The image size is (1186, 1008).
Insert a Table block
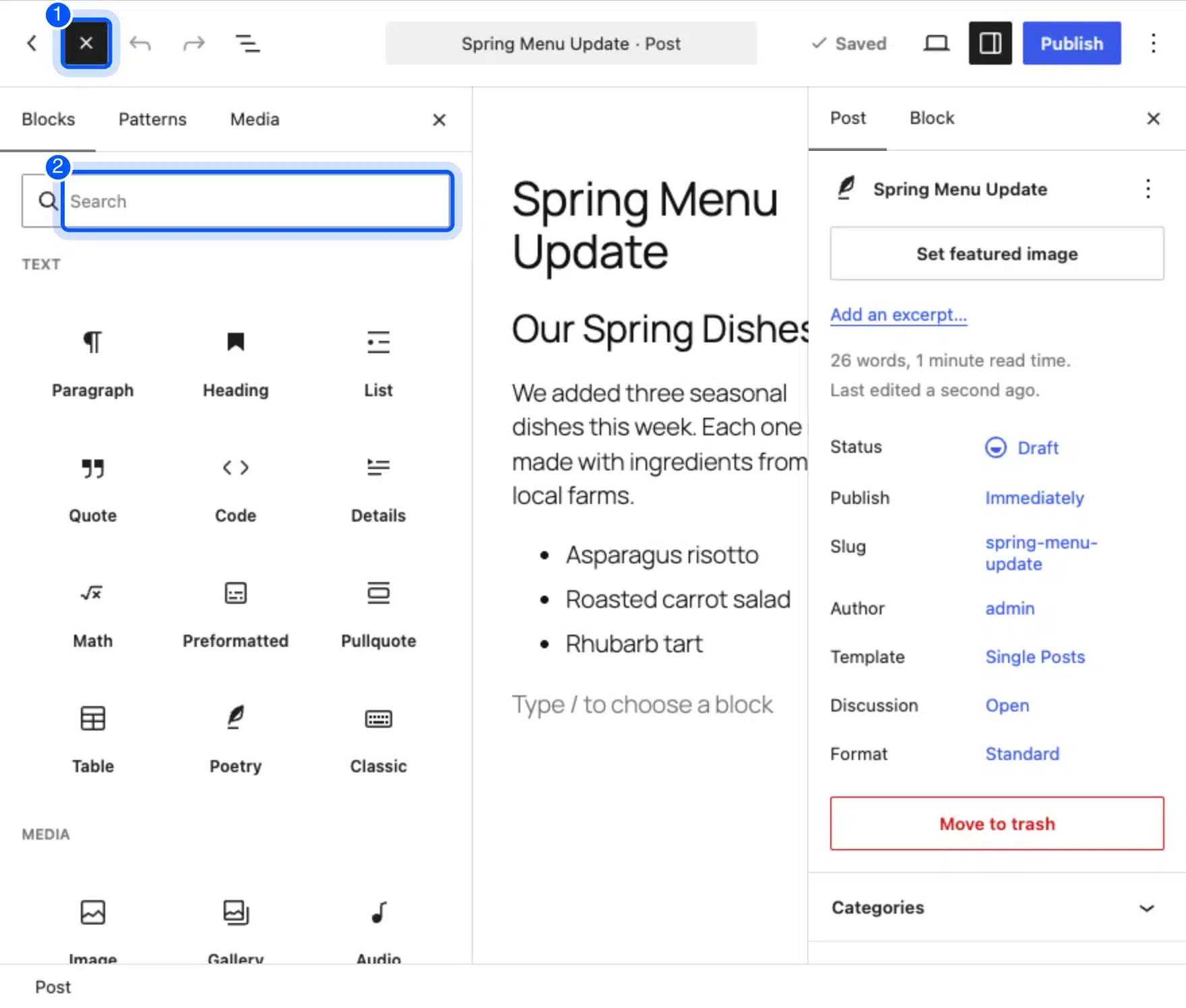[93, 738]
